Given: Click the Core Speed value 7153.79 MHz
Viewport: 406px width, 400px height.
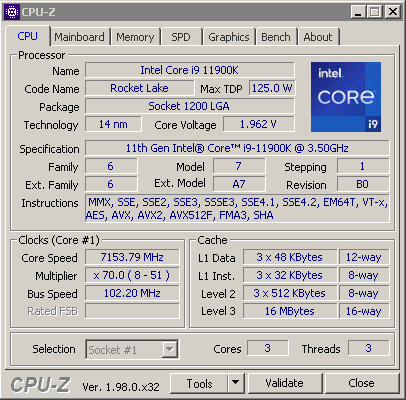Looking at the screenshot, I should tap(132, 257).
